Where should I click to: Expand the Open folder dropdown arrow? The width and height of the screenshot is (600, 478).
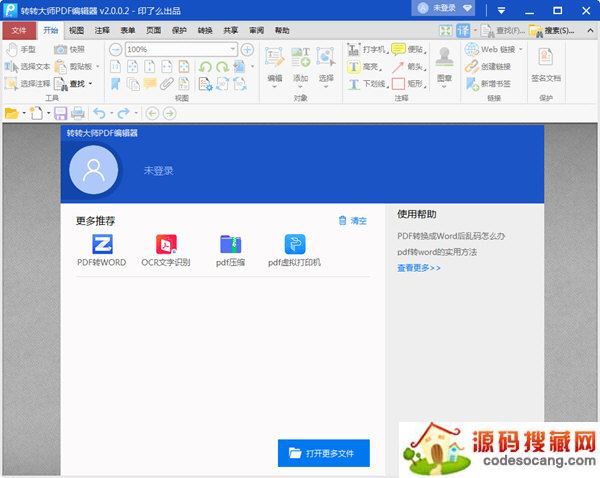click(x=24, y=113)
